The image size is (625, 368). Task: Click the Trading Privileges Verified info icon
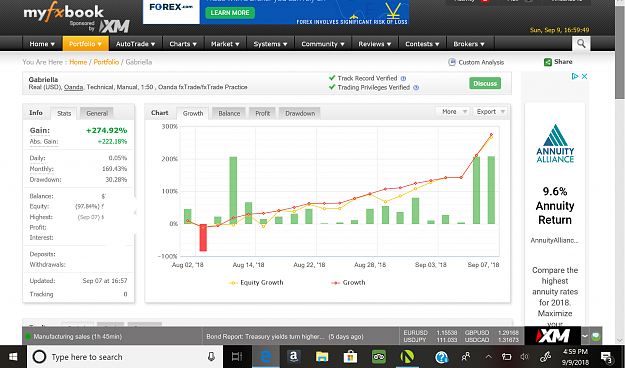[x=416, y=88]
